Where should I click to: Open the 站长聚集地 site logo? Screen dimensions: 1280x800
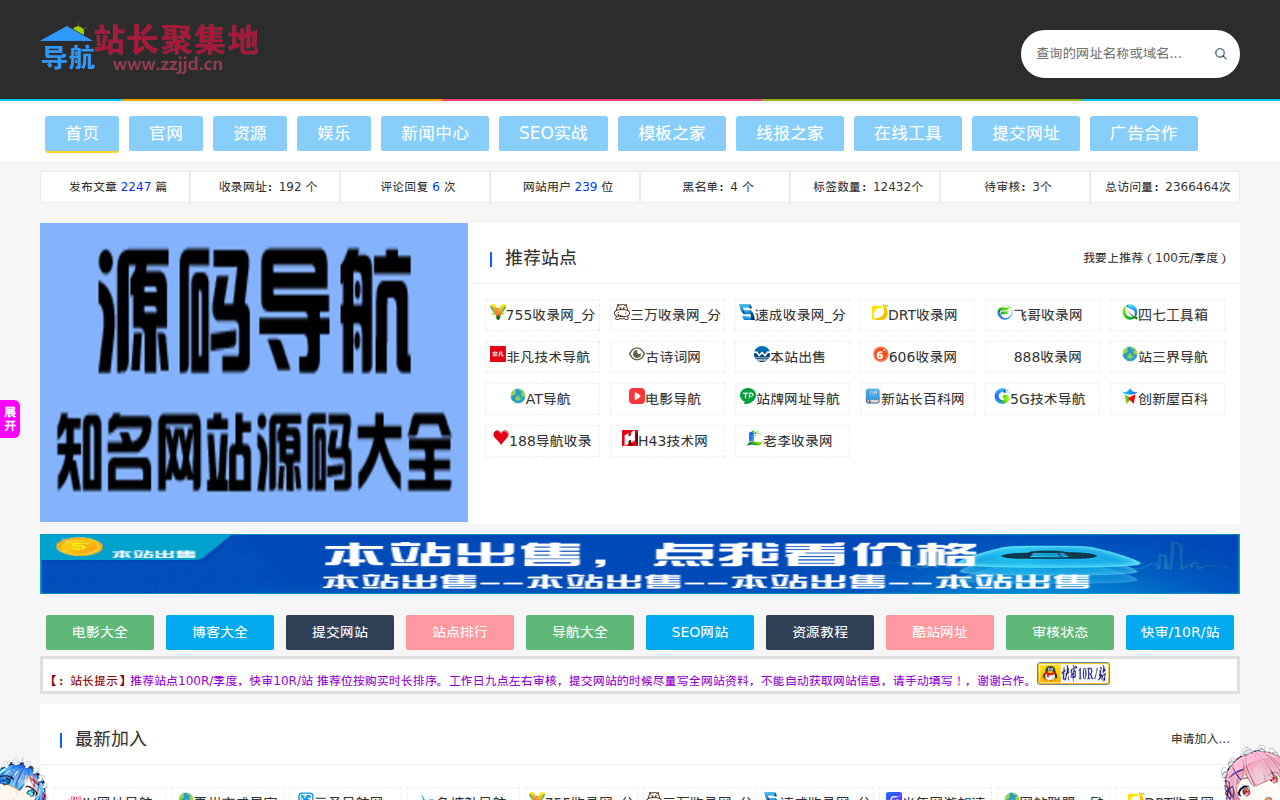click(149, 48)
